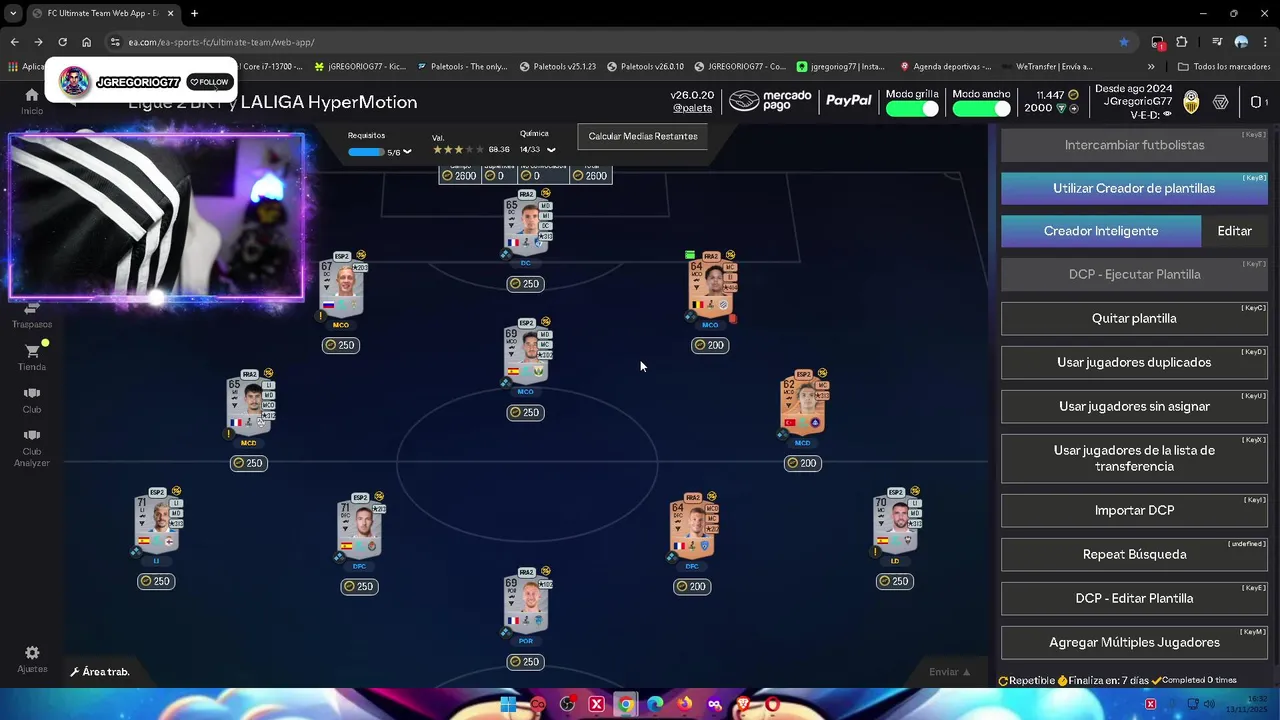1280x720 pixels.
Task: Open the Traspasos sidebar section
Action: click(32, 315)
